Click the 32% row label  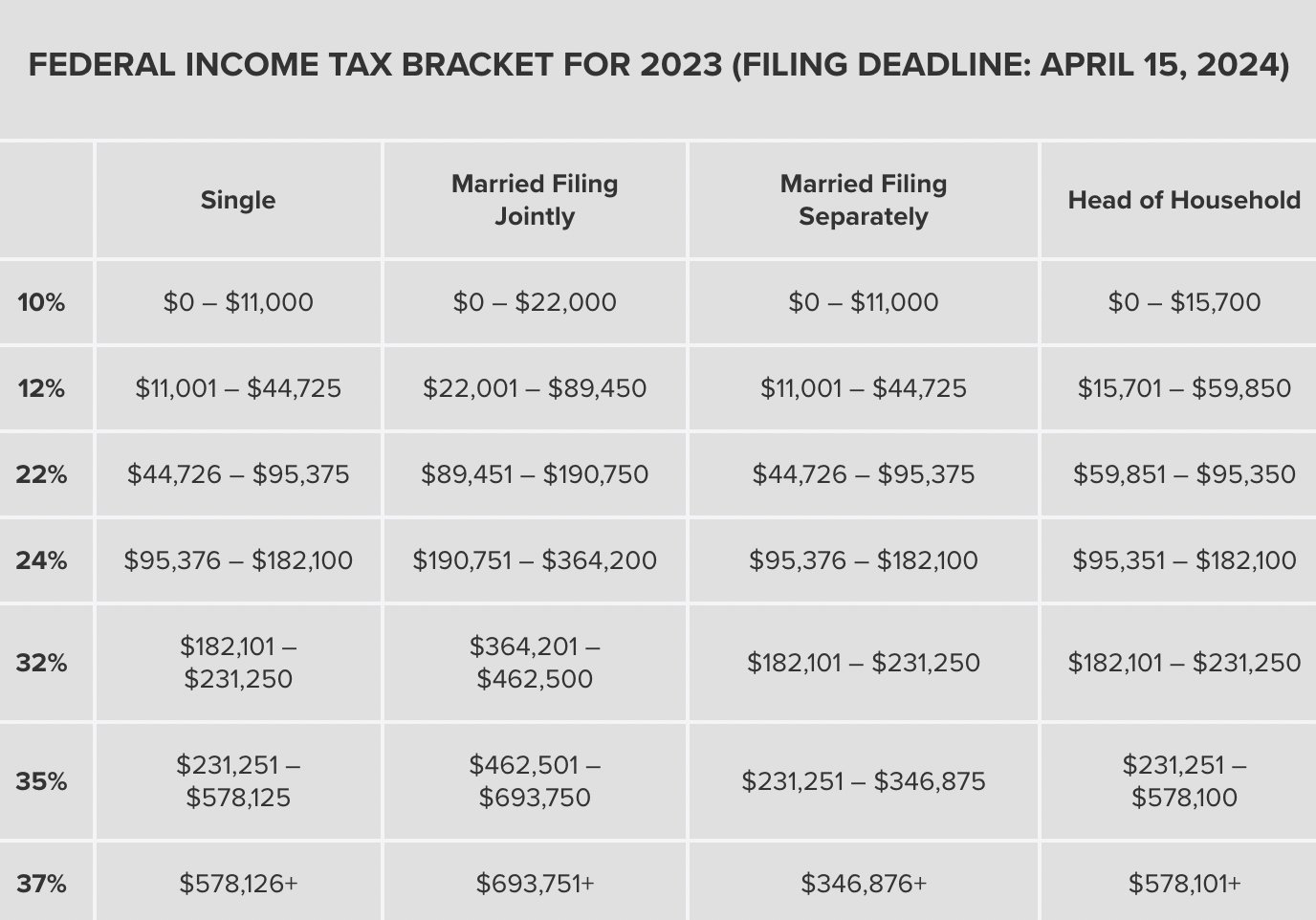(41, 663)
